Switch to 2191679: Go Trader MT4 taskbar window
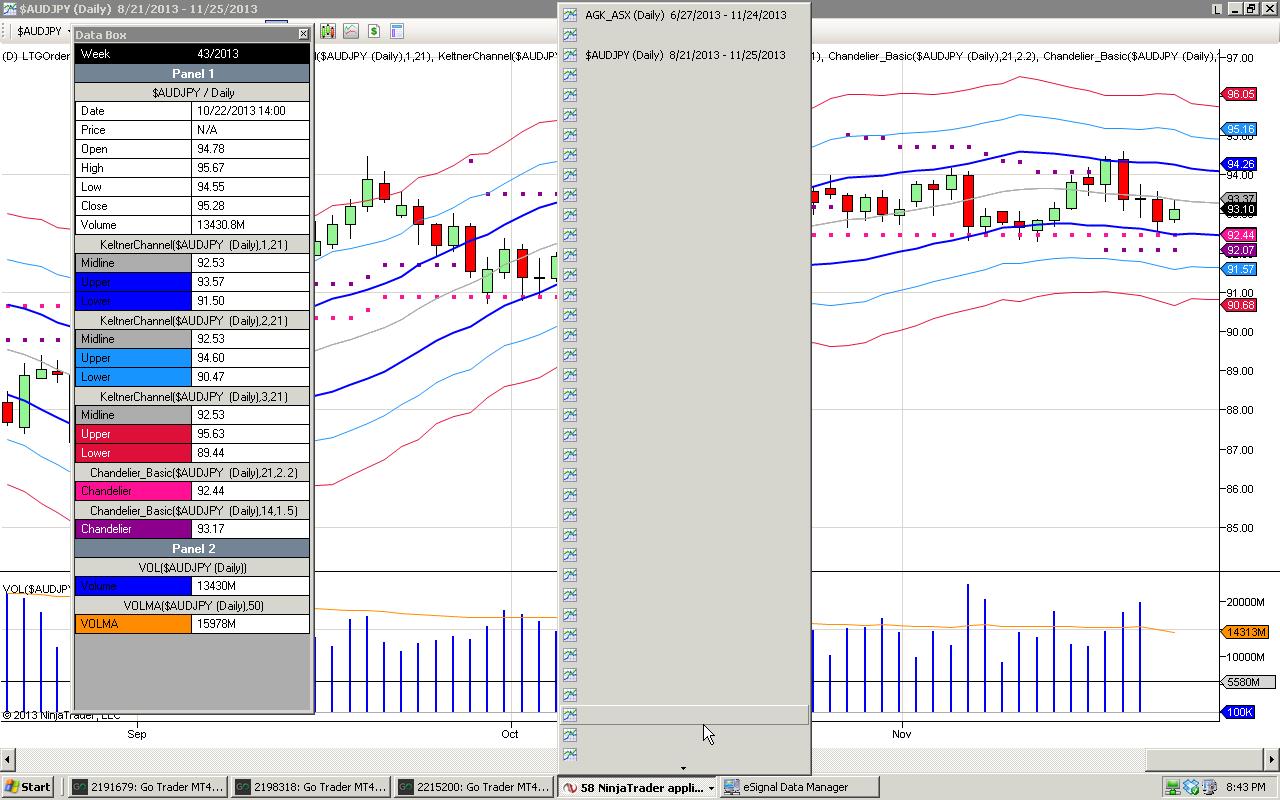 point(147,787)
